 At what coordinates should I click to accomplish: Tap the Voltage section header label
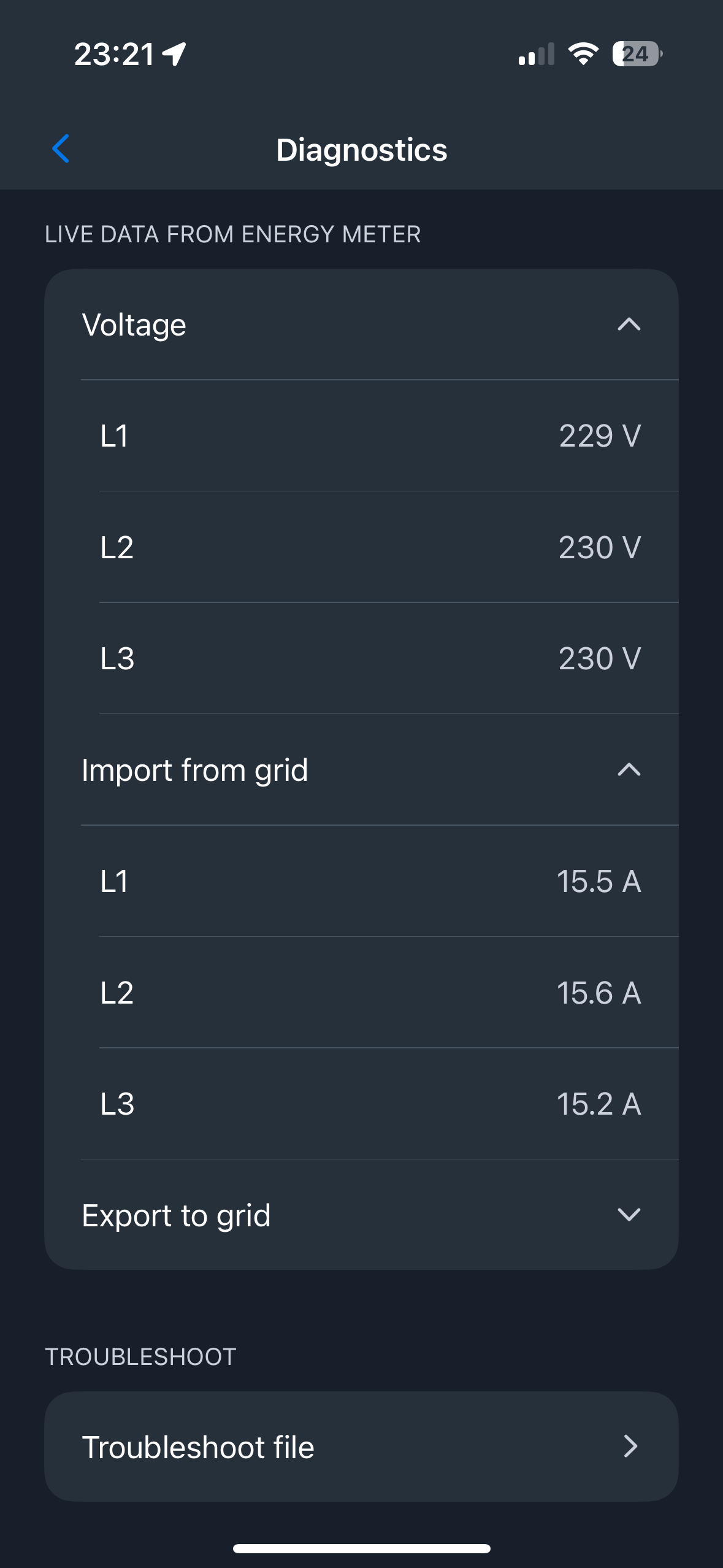[134, 325]
